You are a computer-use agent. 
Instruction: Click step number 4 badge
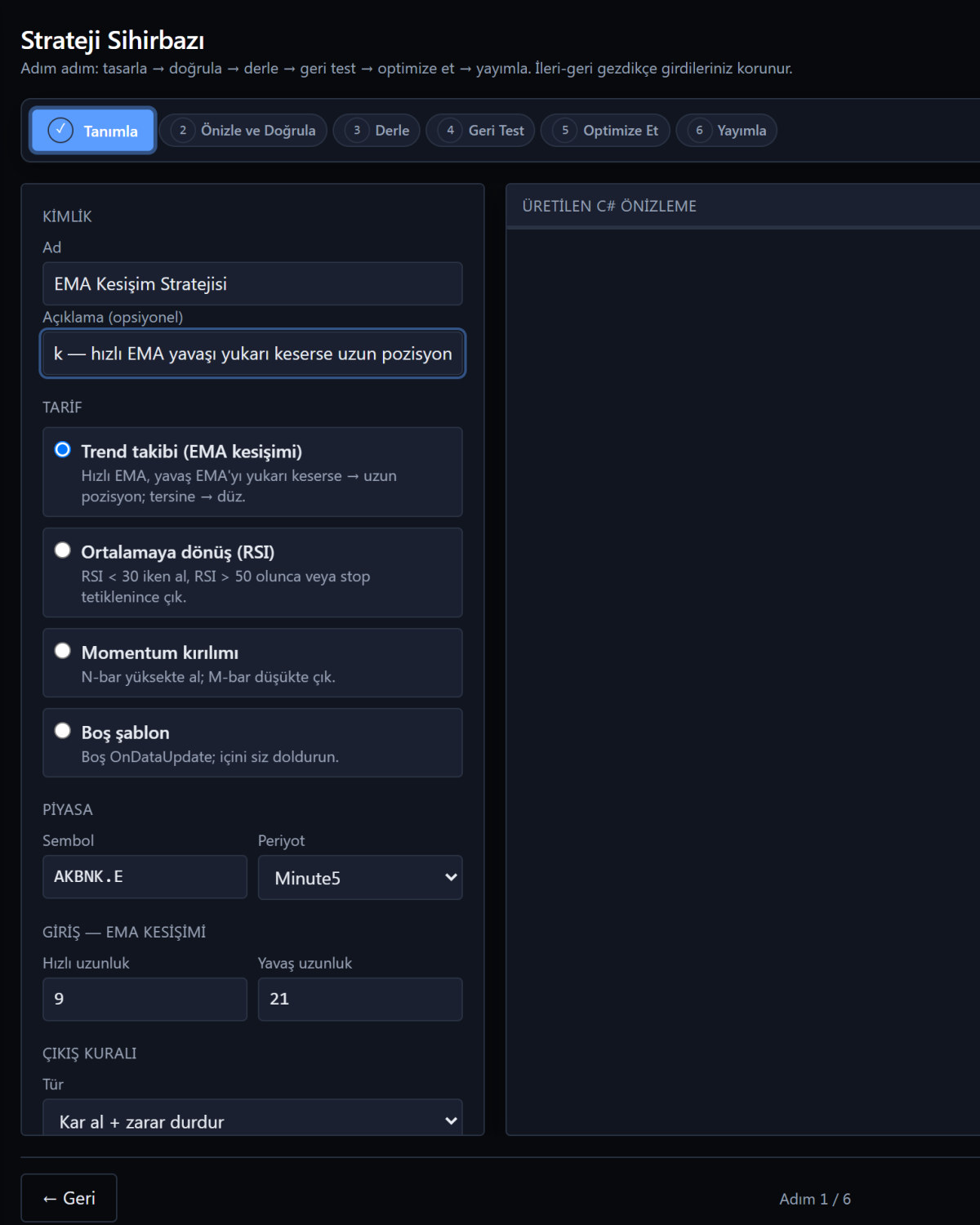(450, 131)
